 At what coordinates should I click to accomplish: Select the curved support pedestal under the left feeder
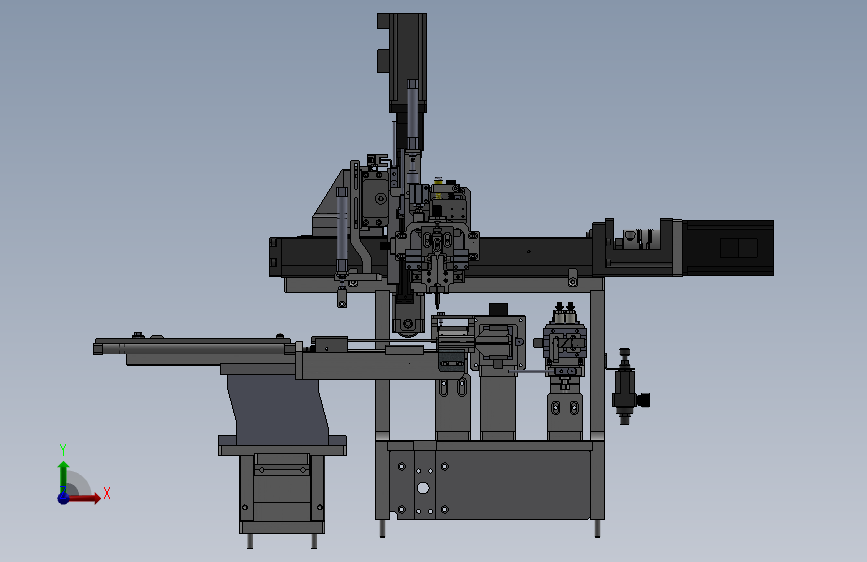point(276,409)
